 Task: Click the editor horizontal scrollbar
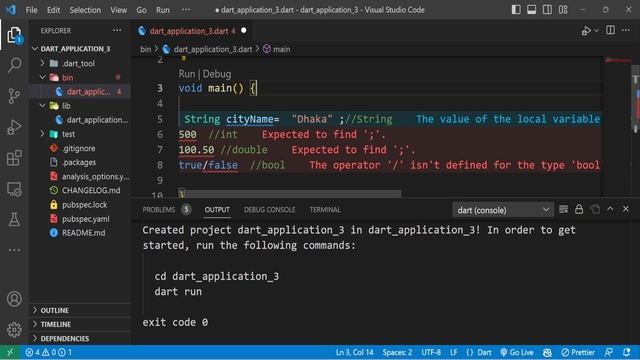[x=290, y=193]
